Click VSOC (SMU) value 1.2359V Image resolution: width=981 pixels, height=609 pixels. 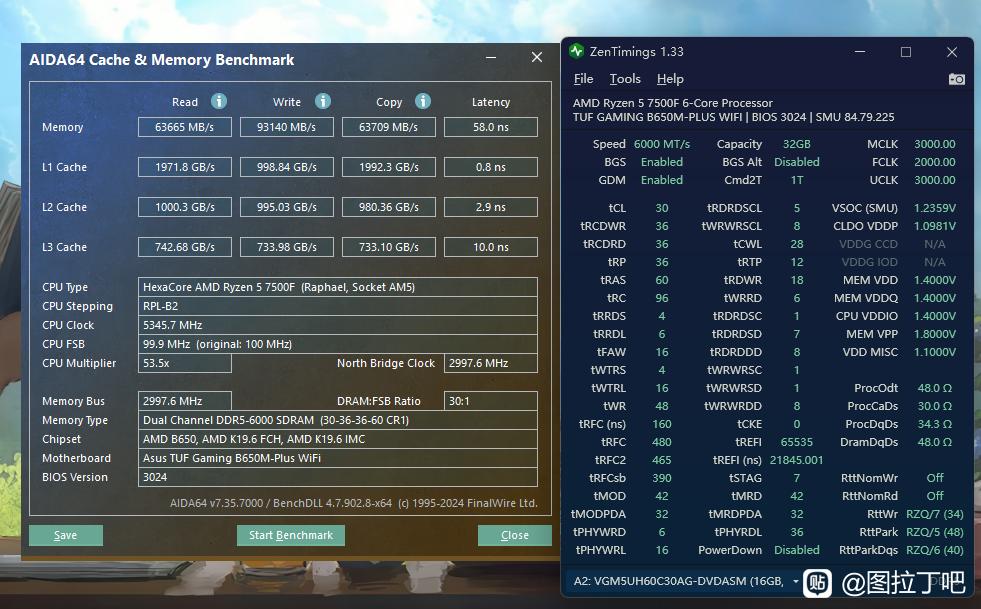click(935, 208)
